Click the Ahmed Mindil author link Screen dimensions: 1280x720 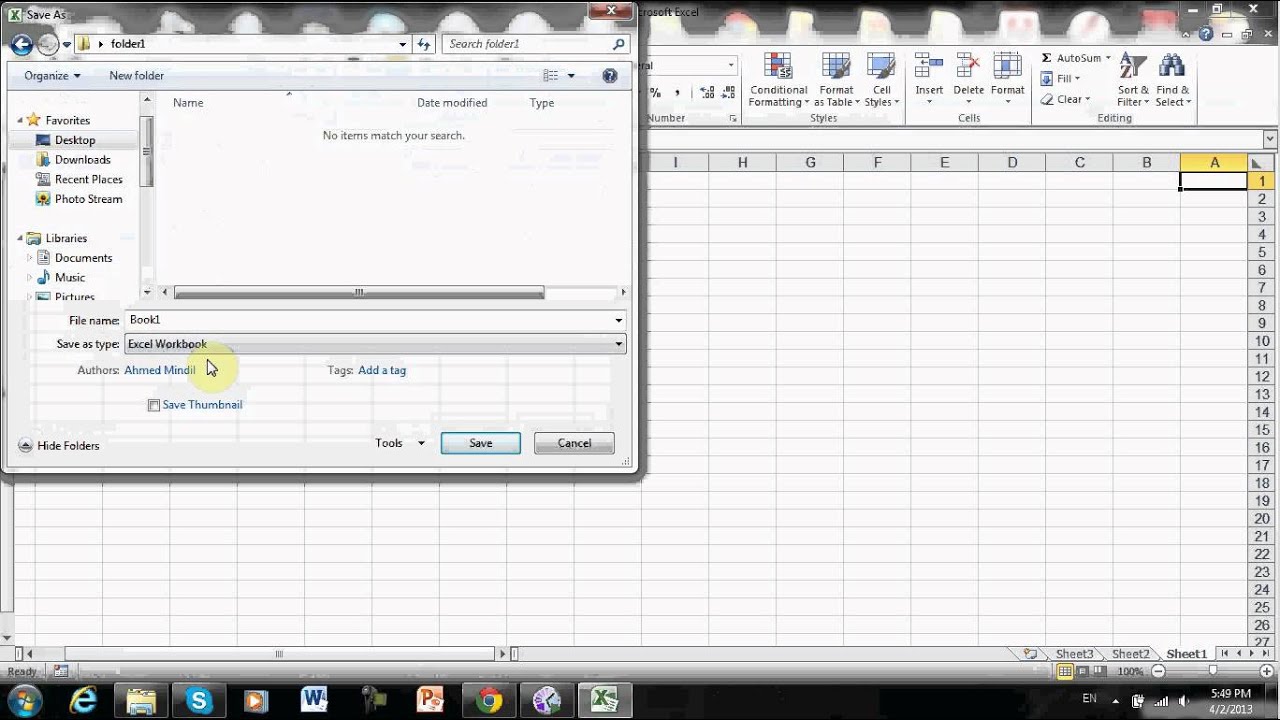click(160, 370)
